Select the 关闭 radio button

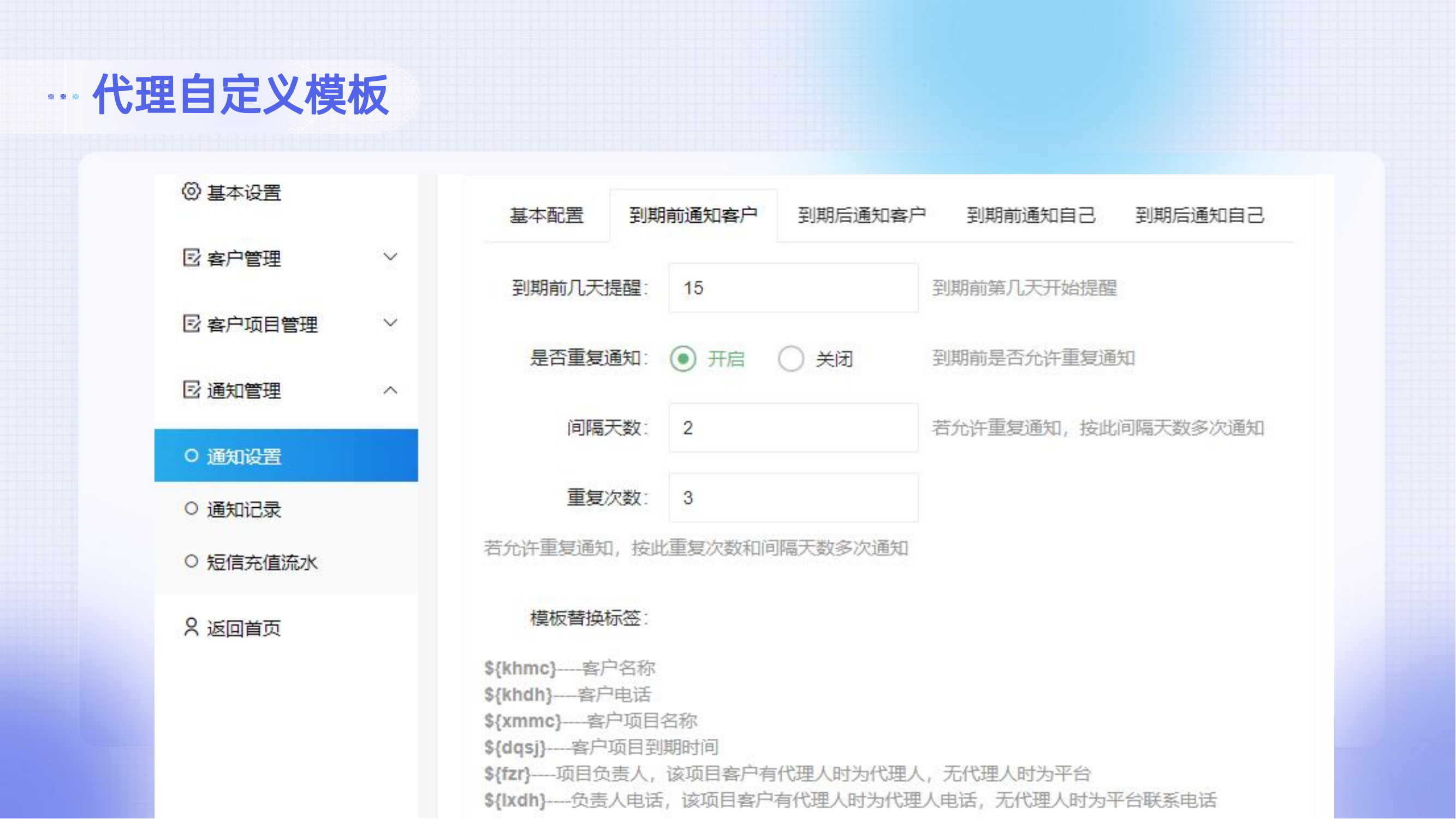(791, 359)
